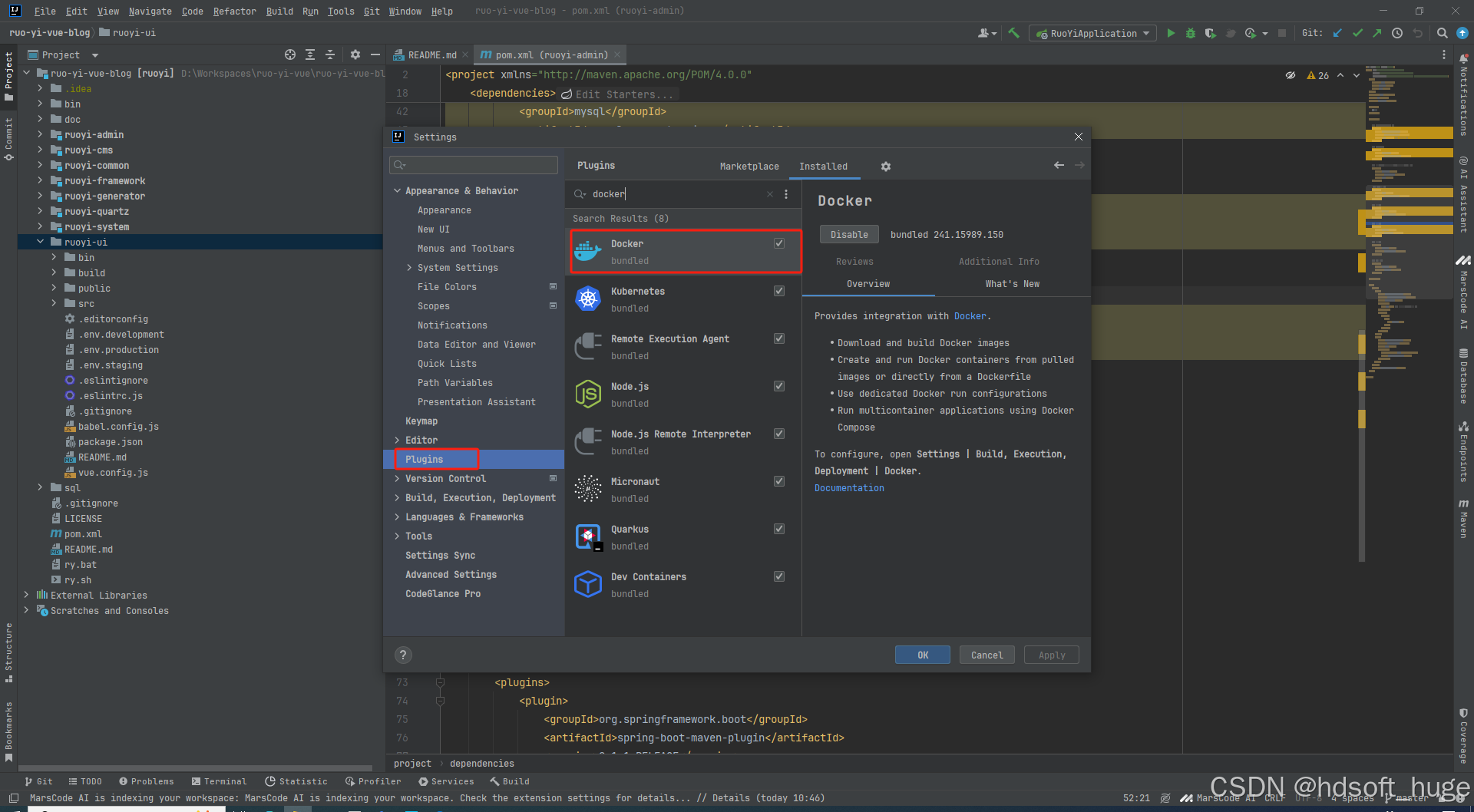Image resolution: width=1474 pixels, height=812 pixels.
Task: Open the Docker Documentation link
Action: coord(849,488)
